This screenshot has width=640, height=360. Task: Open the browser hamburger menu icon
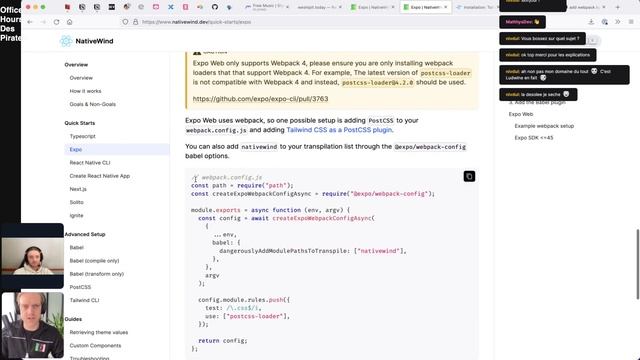[631, 22]
